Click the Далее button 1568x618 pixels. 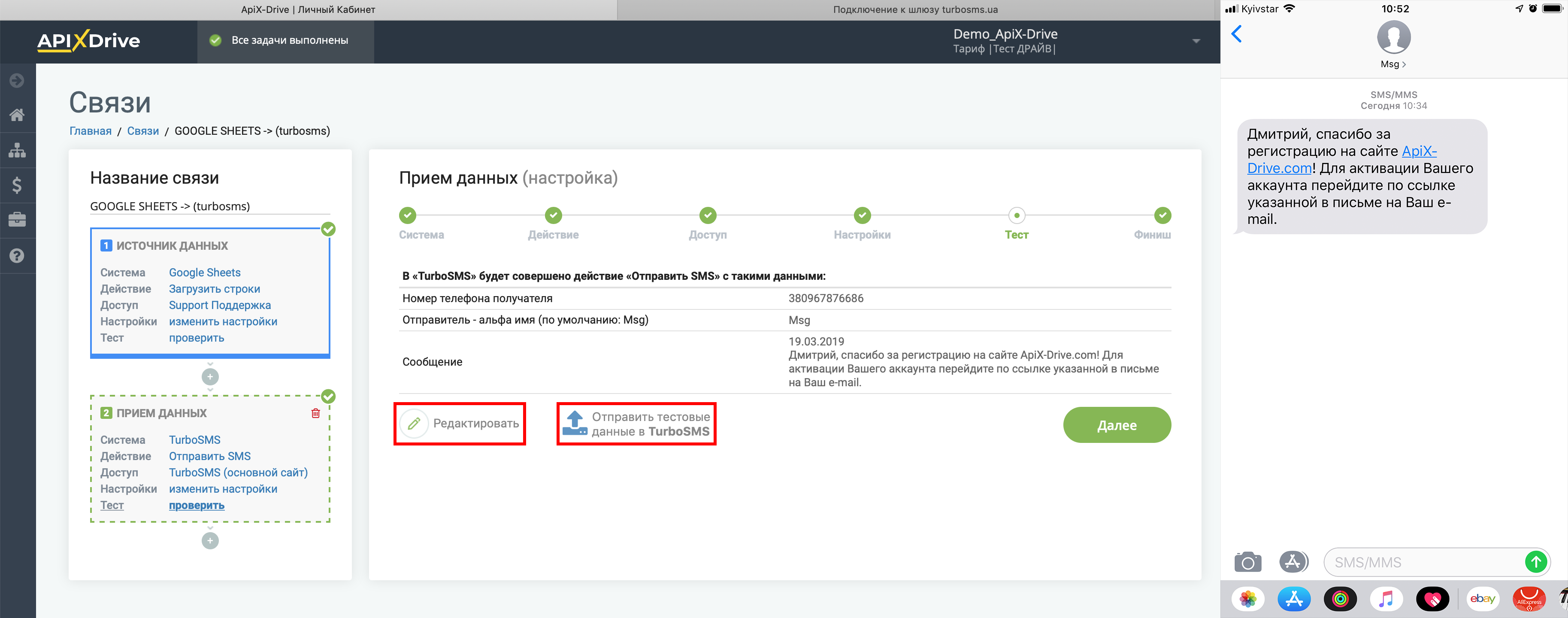pos(1116,425)
